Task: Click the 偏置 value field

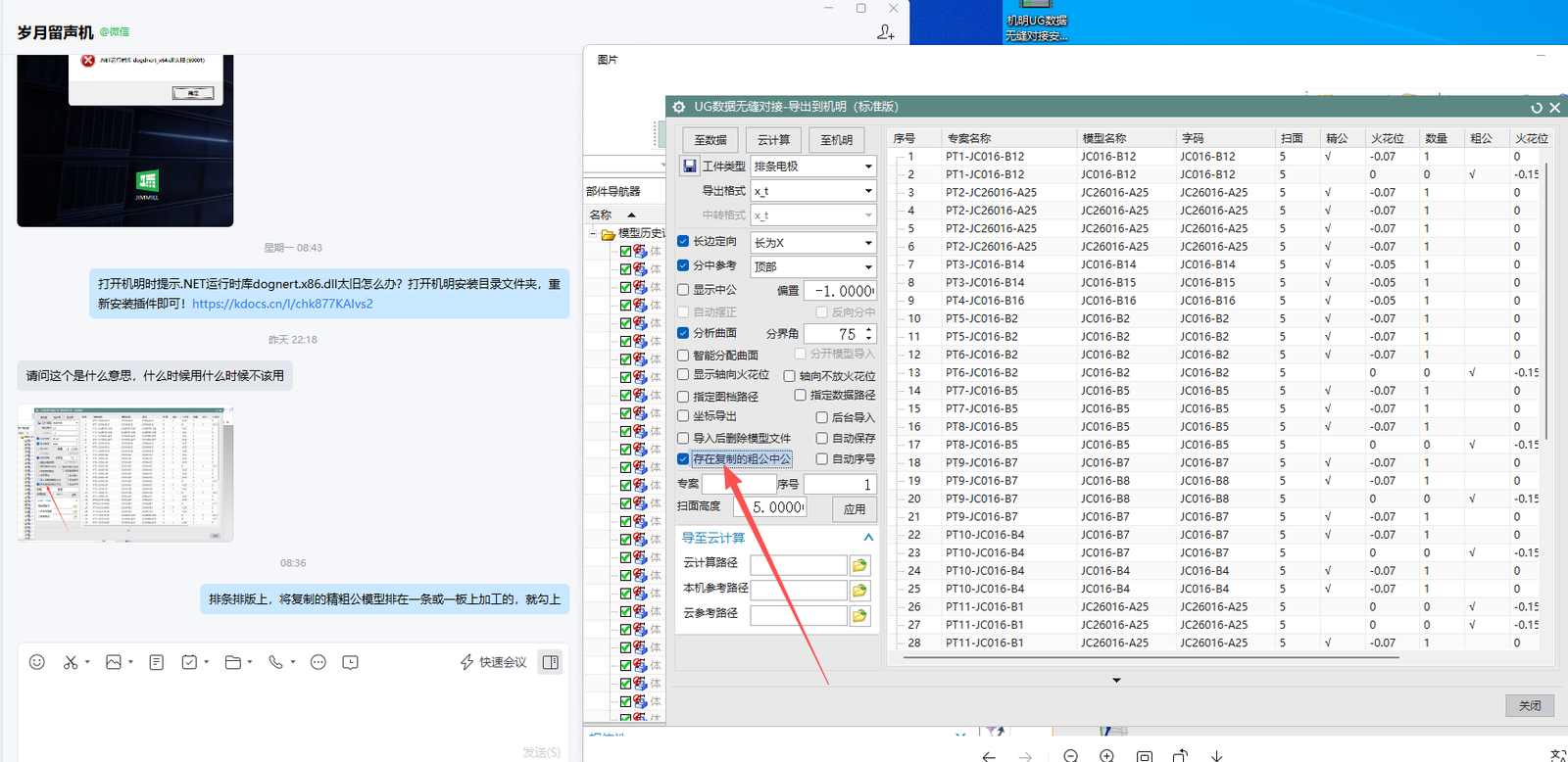Action: pos(840,291)
